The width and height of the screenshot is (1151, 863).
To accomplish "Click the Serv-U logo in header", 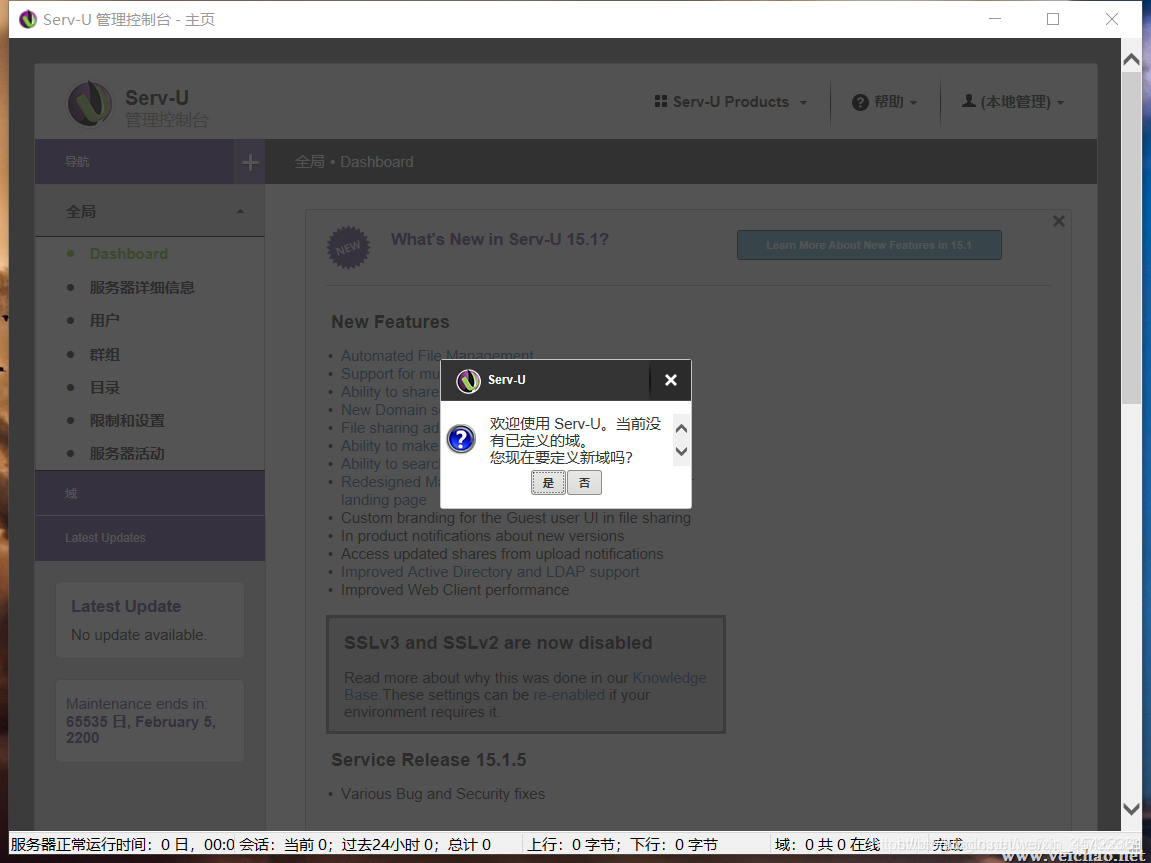I will point(90,103).
